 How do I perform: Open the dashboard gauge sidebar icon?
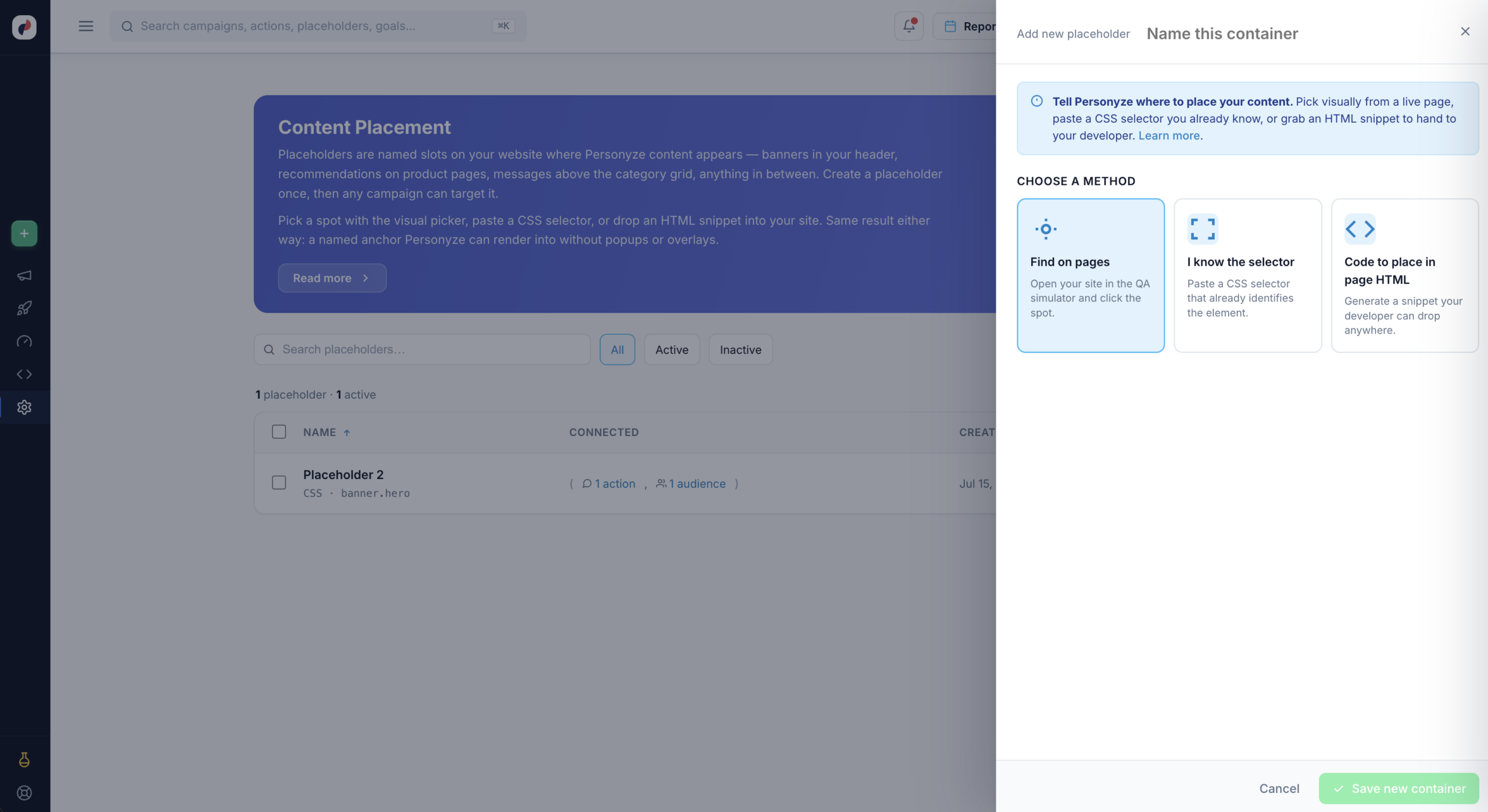click(24, 341)
